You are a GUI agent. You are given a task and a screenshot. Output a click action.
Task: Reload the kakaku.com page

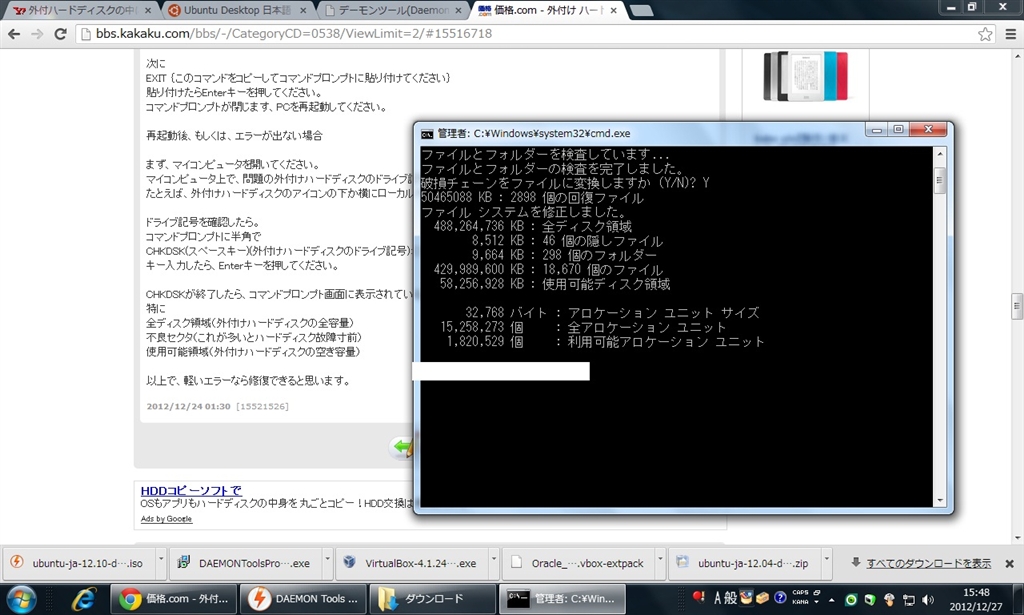(x=60, y=34)
